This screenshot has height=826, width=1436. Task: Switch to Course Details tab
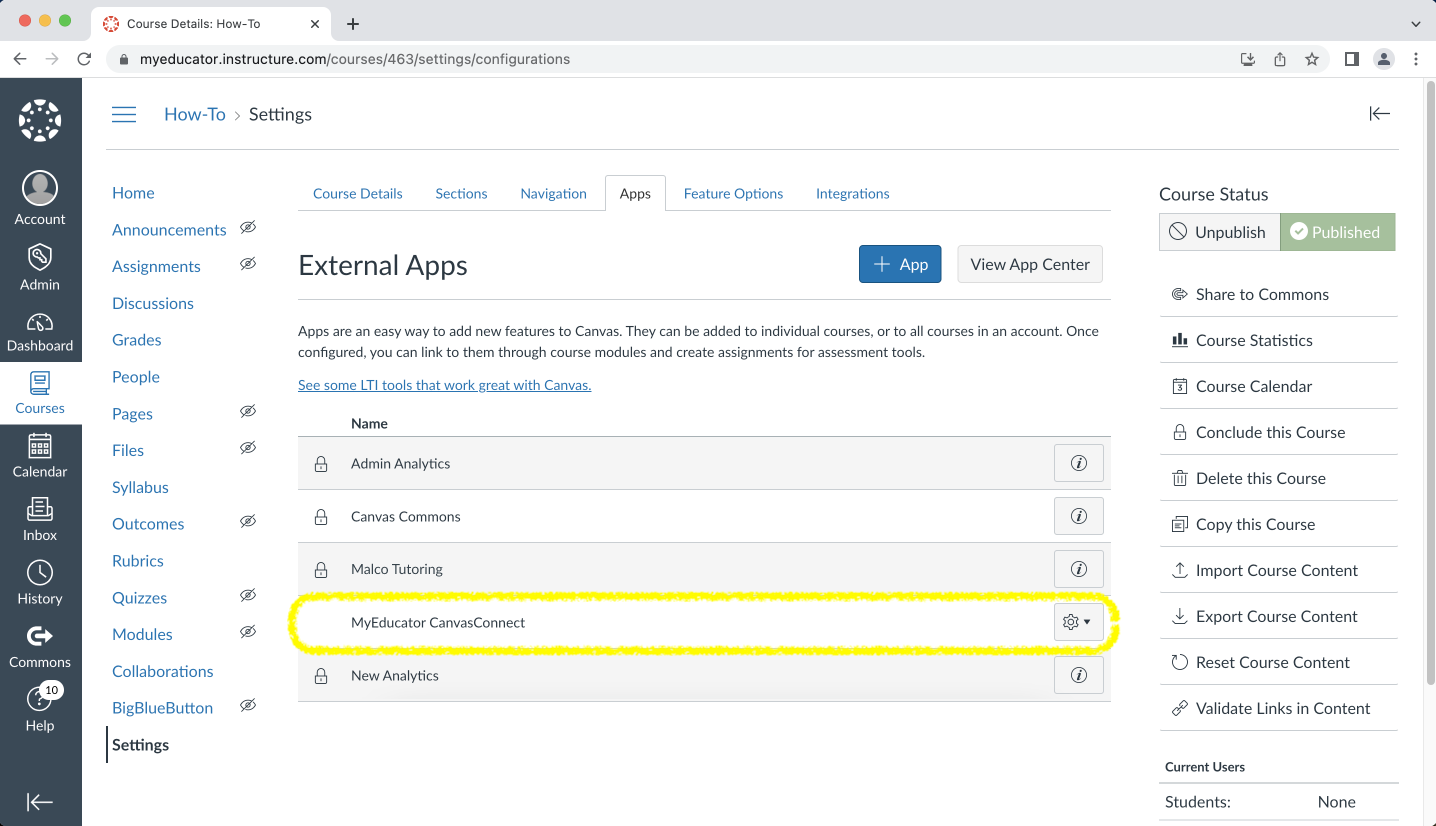click(x=358, y=193)
